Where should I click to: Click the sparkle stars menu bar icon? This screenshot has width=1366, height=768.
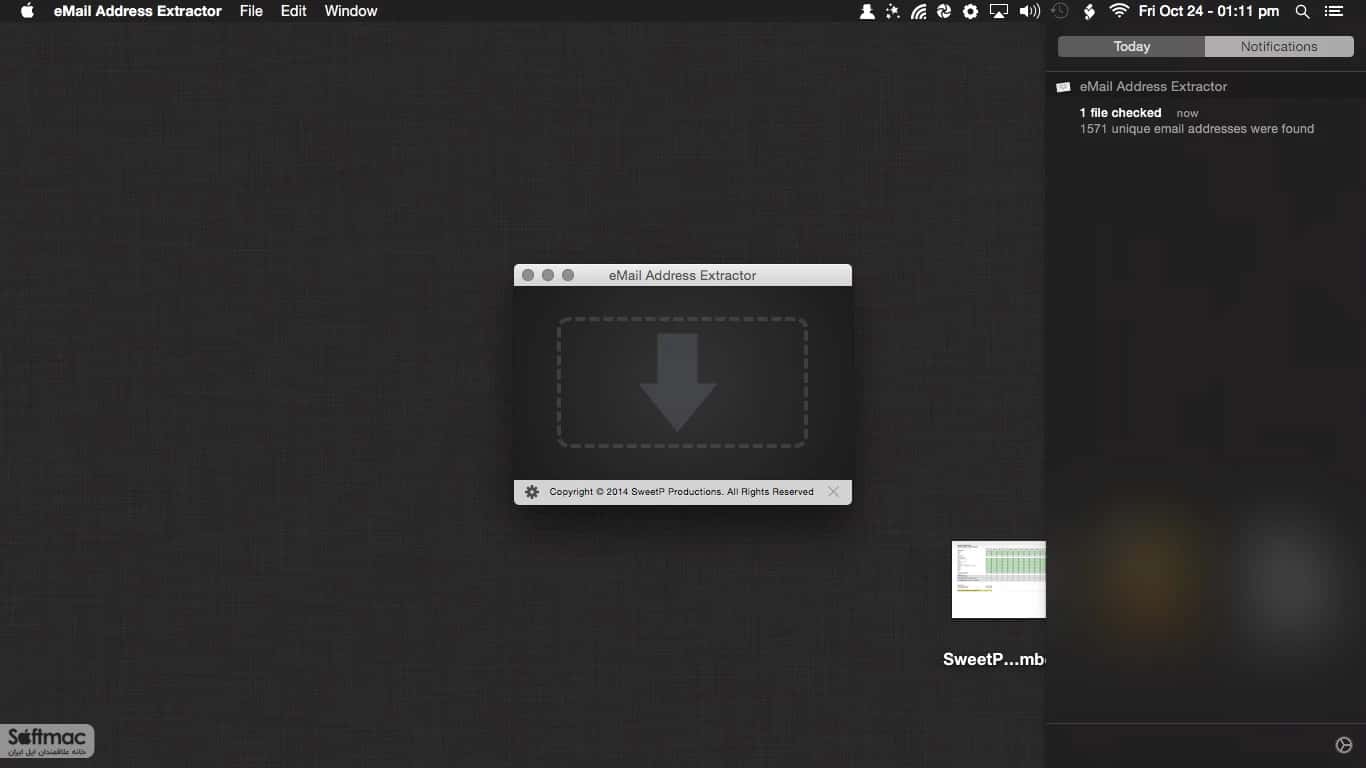coord(893,11)
